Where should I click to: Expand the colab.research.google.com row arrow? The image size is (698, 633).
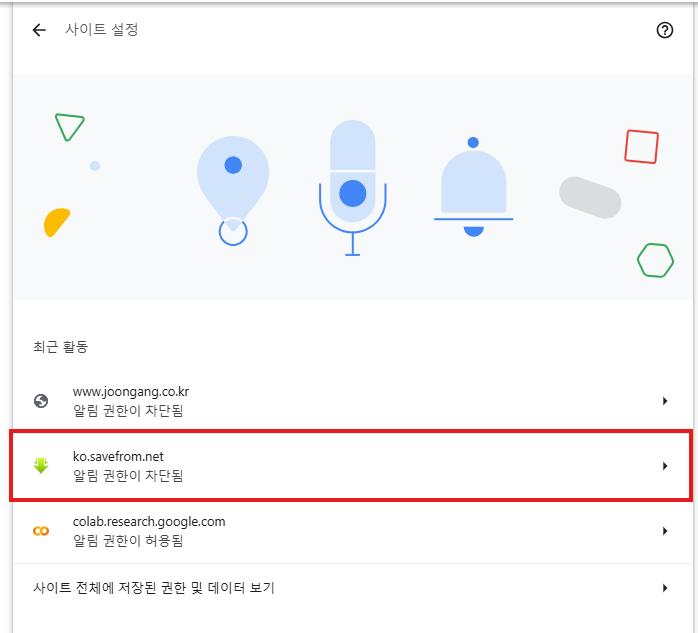(x=664, y=531)
